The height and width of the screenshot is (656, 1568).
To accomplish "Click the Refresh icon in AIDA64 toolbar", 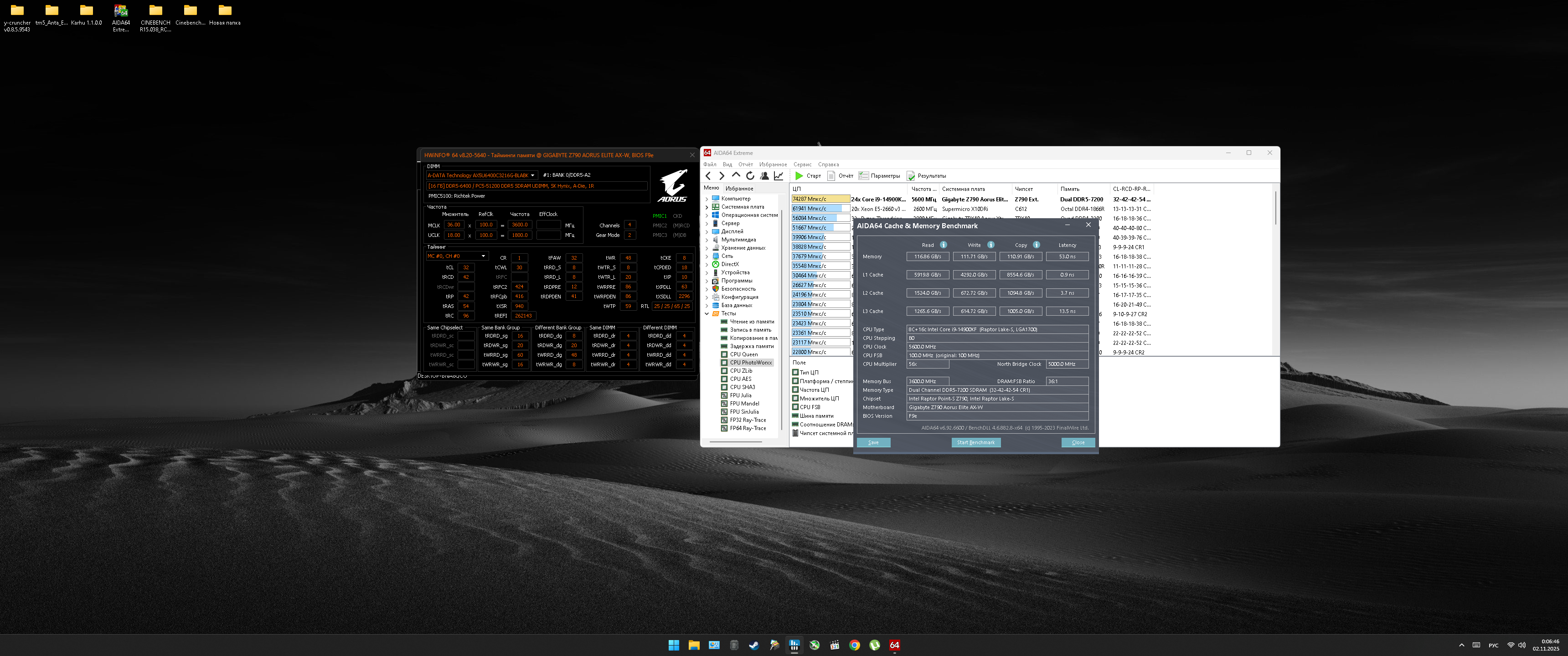I will click(750, 176).
